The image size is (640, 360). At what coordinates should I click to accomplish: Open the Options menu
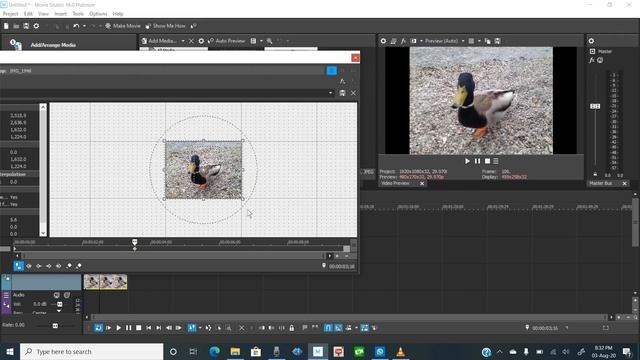98,14
